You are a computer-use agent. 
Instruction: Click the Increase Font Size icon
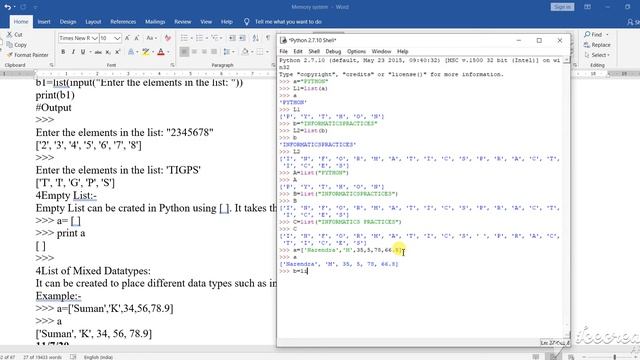127,38
